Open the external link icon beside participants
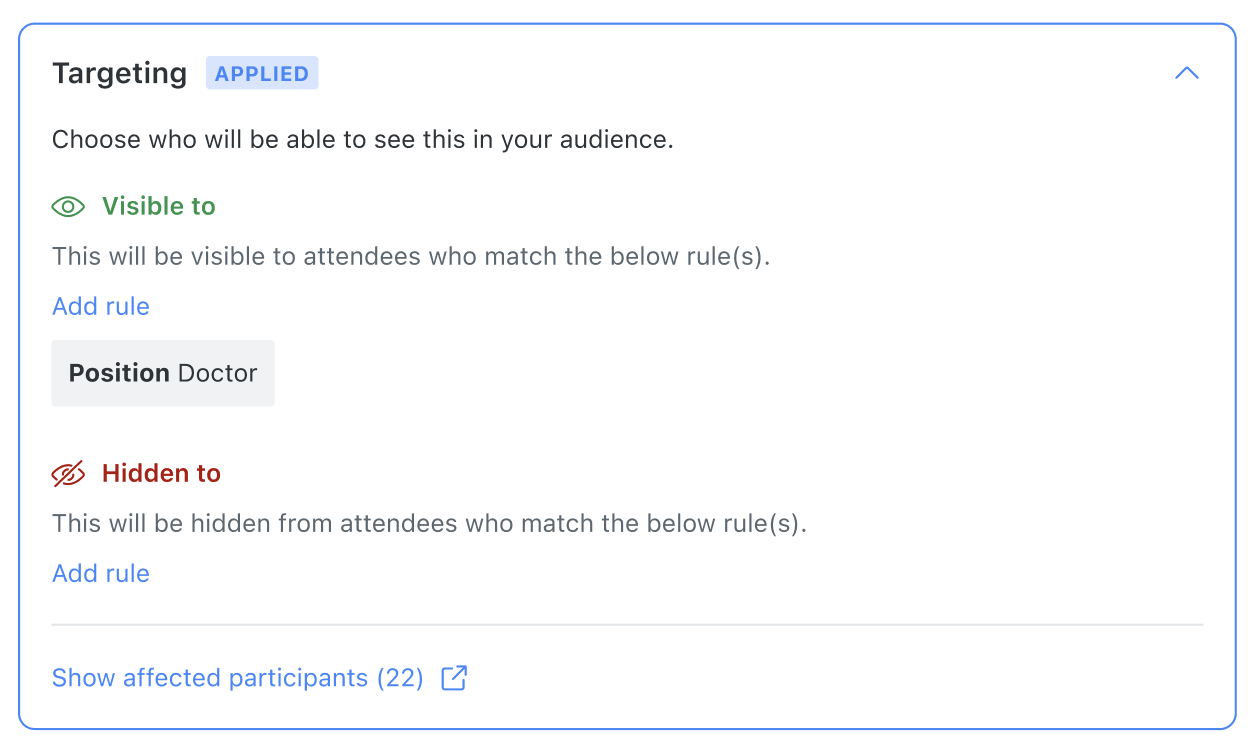Image resolution: width=1250 pixels, height=752 pixels. 454,678
